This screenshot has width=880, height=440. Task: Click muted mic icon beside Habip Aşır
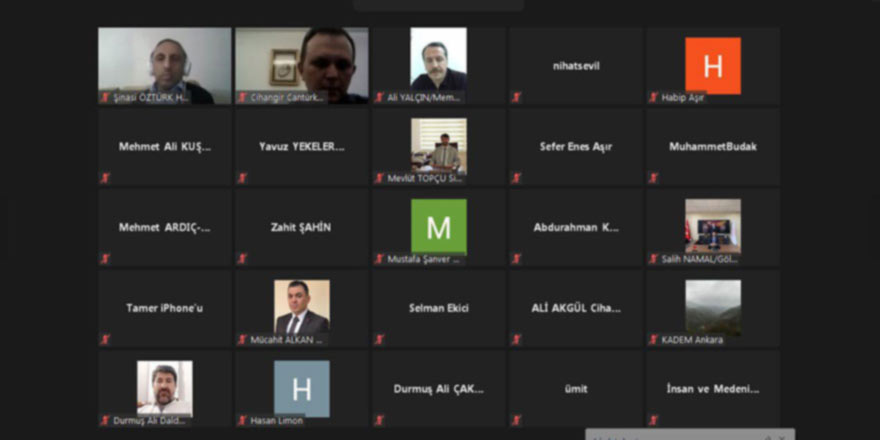[653, 98]
